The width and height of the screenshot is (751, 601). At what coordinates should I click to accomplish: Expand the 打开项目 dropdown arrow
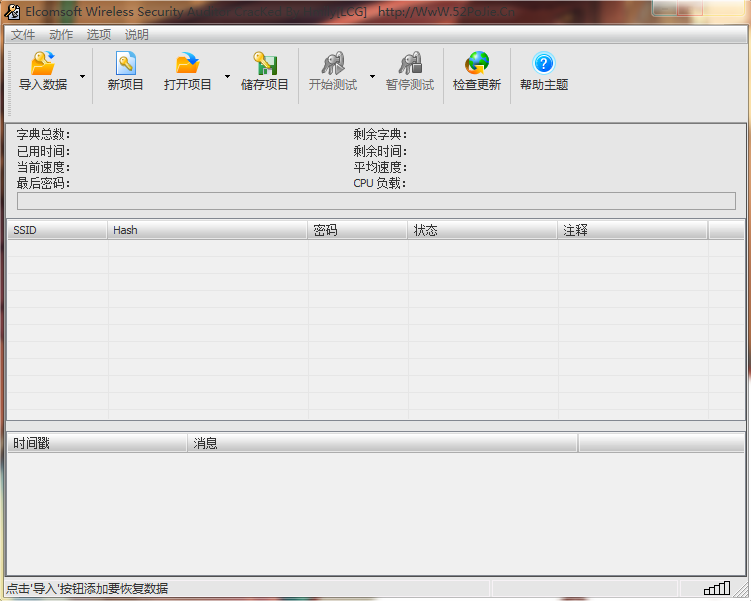click(x=228, y=77)
